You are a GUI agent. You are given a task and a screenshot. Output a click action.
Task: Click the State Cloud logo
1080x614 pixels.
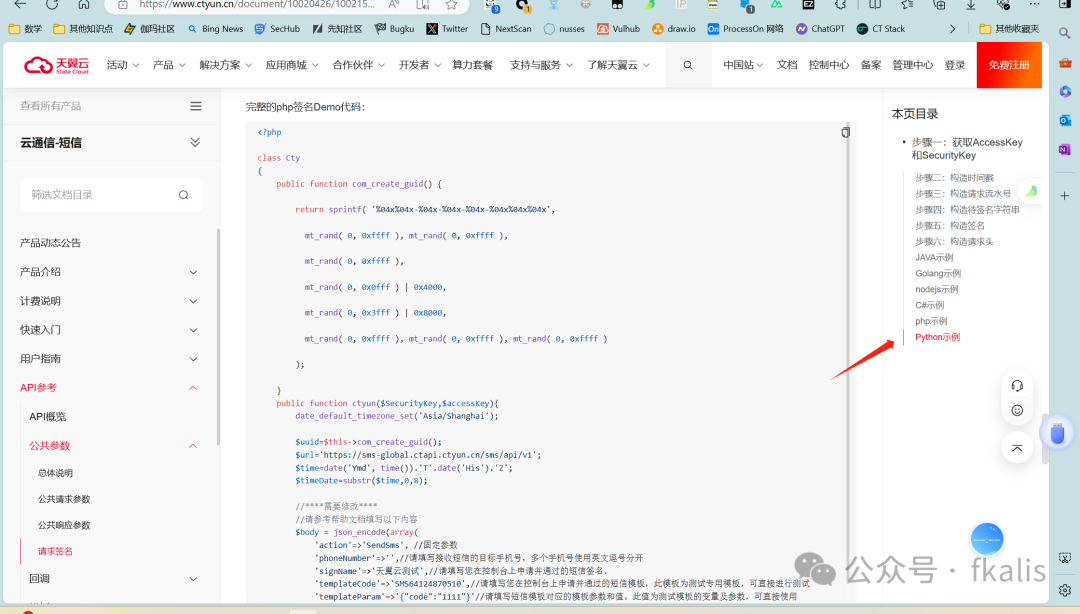pyautogui.click(x=56, y=65)
